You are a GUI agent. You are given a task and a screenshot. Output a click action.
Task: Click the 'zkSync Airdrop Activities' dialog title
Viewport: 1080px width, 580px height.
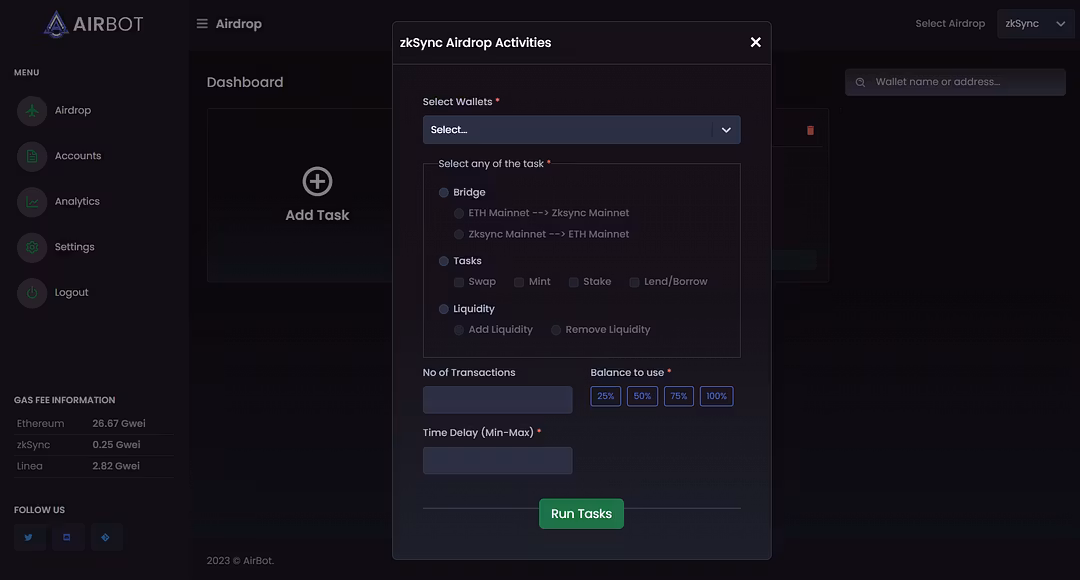[475, 43]
